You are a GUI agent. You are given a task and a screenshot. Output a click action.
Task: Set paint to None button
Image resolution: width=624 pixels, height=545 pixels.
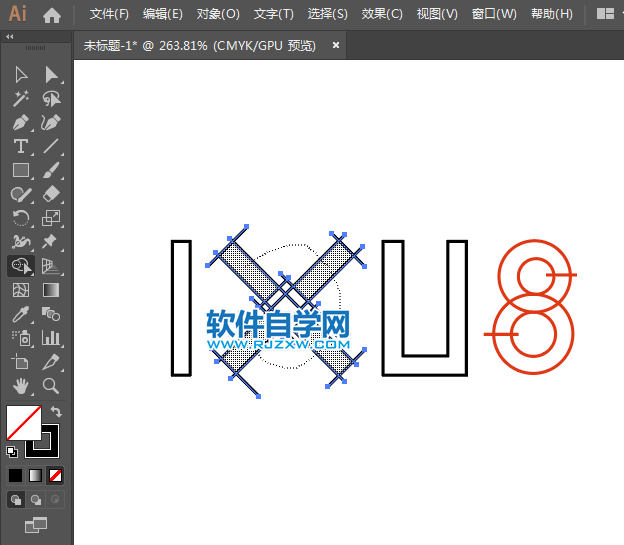55,475
